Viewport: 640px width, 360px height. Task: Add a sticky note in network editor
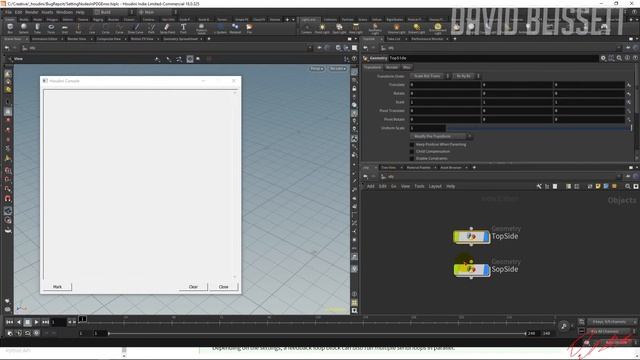pos(598,187)
